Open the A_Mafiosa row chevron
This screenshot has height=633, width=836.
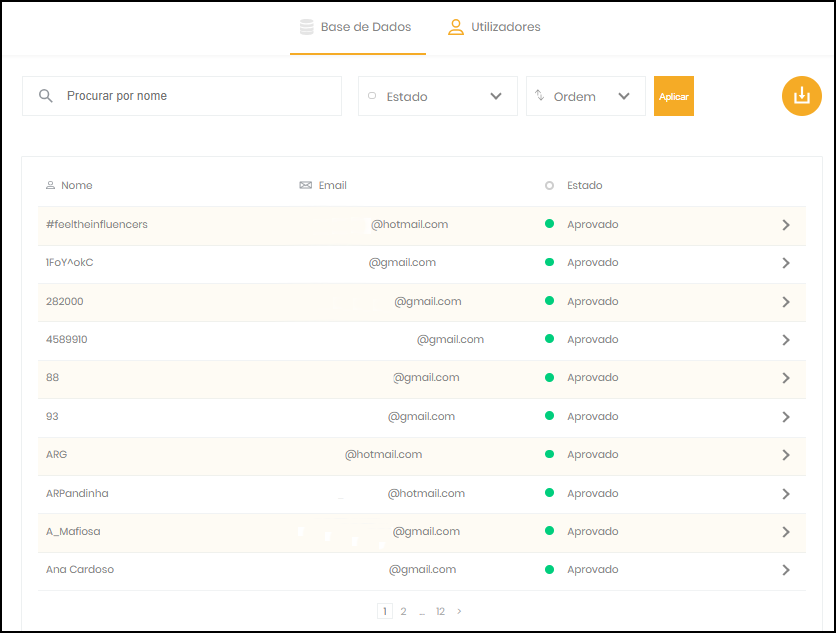pyautogui.click(x=786, y=532)
